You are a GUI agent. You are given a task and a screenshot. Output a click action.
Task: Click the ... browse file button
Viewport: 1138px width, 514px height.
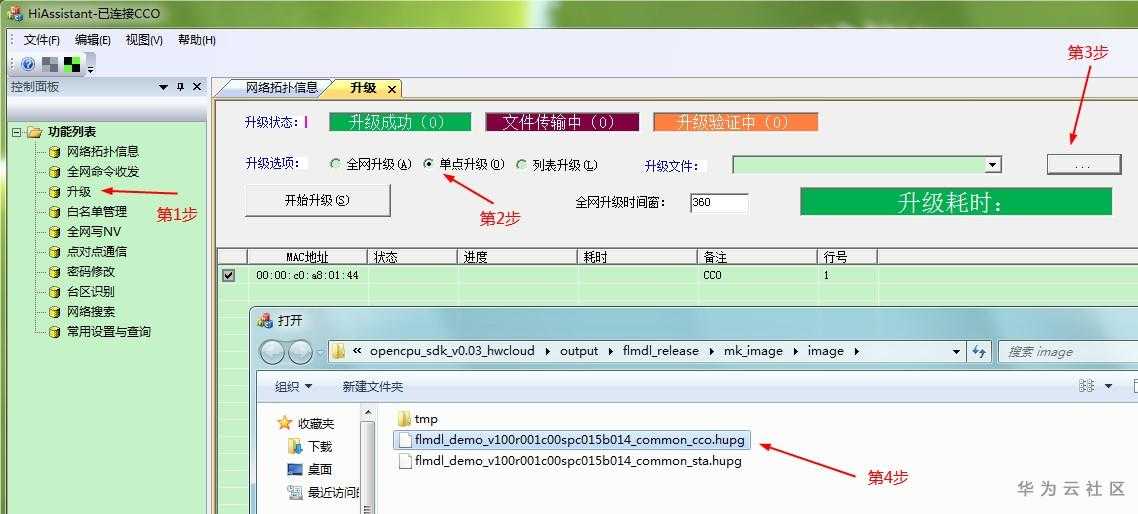click(1084, 165)
